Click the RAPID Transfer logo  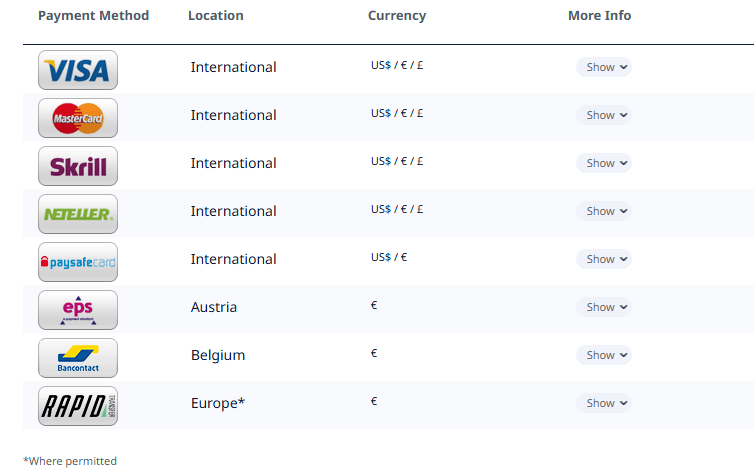78,406
